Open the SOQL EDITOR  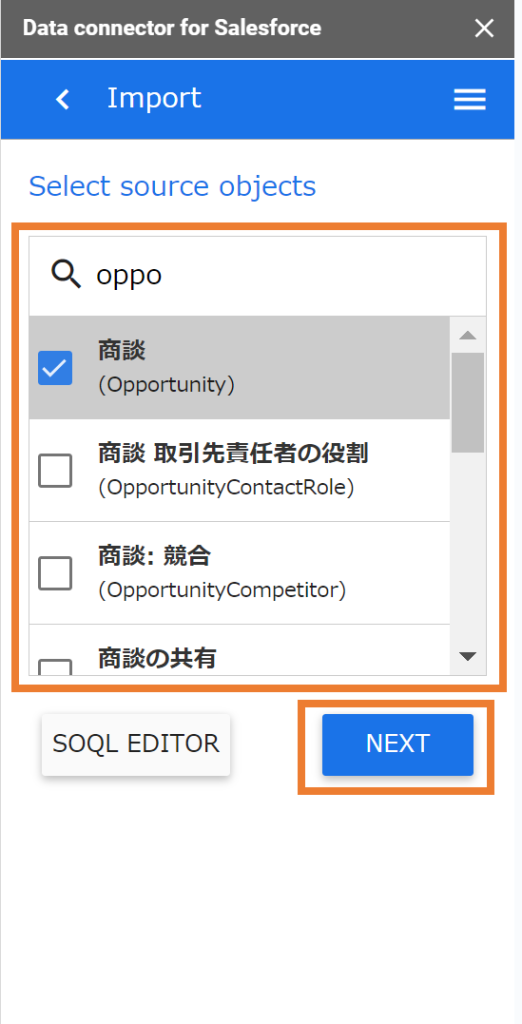pos(136,744)
